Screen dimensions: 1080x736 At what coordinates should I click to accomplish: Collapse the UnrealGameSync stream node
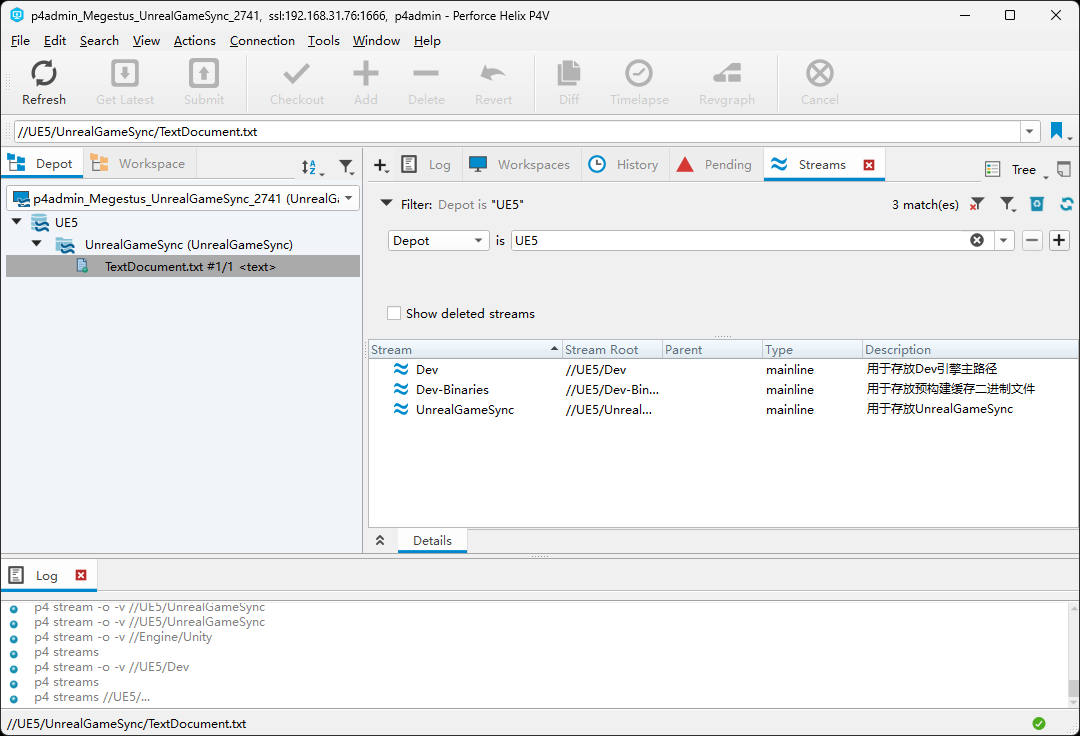(x=37, y=244)
